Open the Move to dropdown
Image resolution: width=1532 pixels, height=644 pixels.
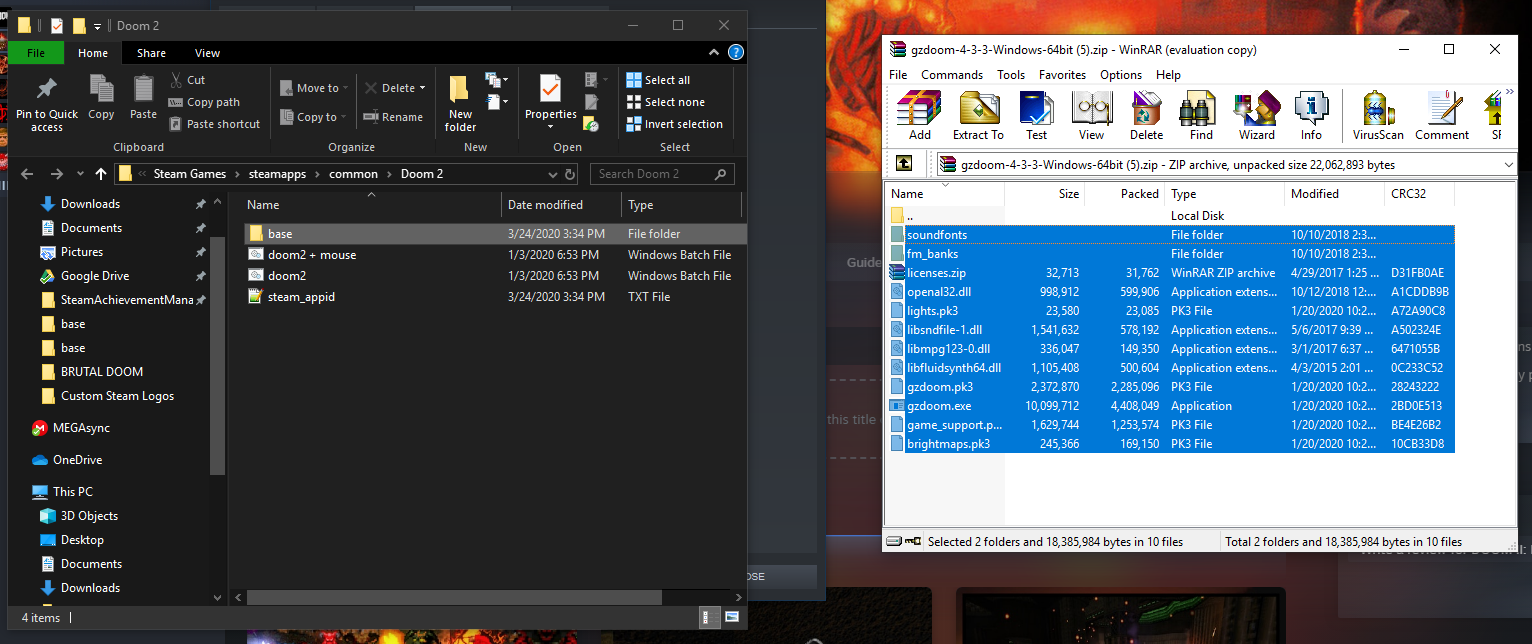pyautogui.click(x=314, y=88)
